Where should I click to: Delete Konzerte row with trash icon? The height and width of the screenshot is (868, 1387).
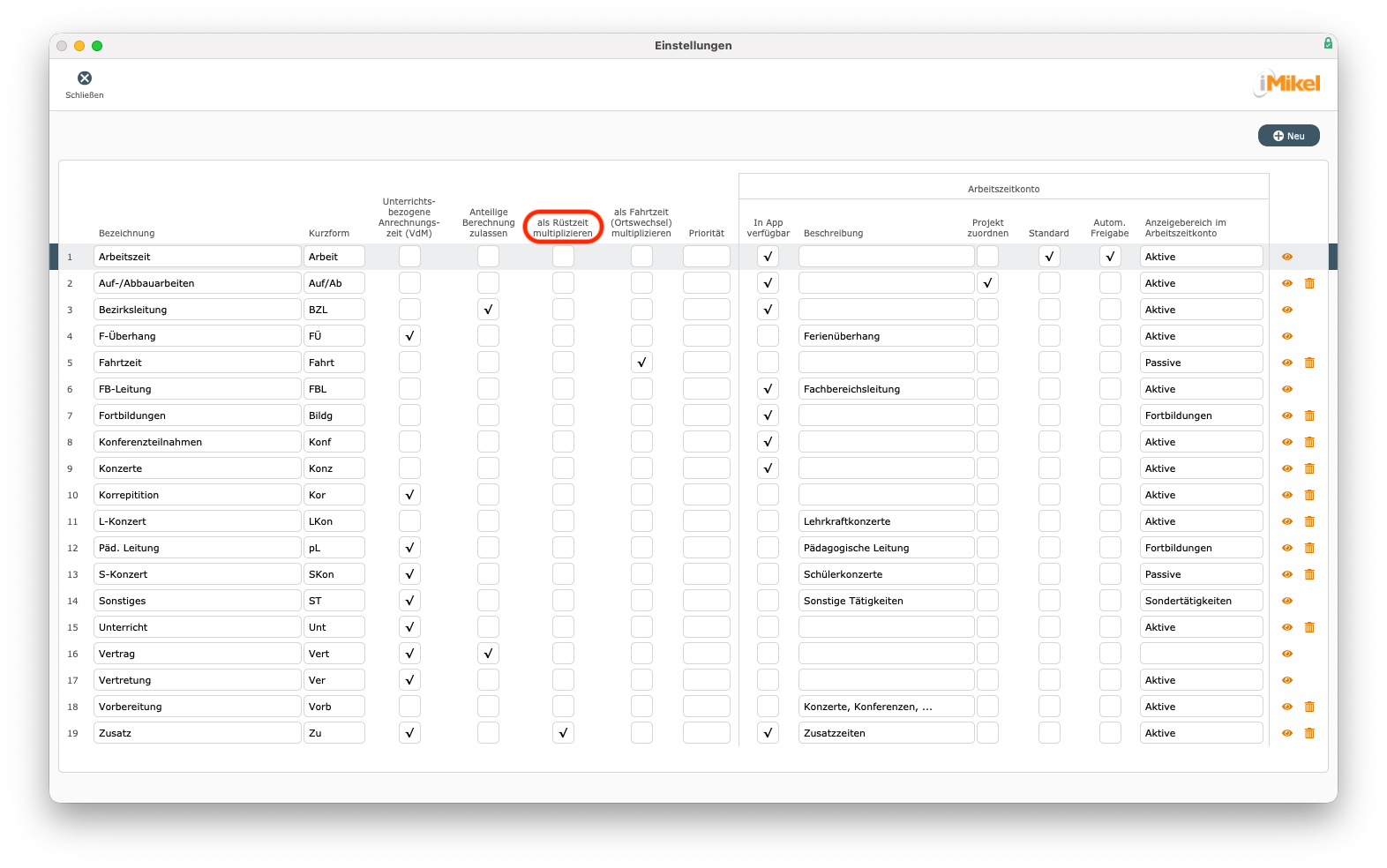pyautogui.click(x=1309, y=468)
